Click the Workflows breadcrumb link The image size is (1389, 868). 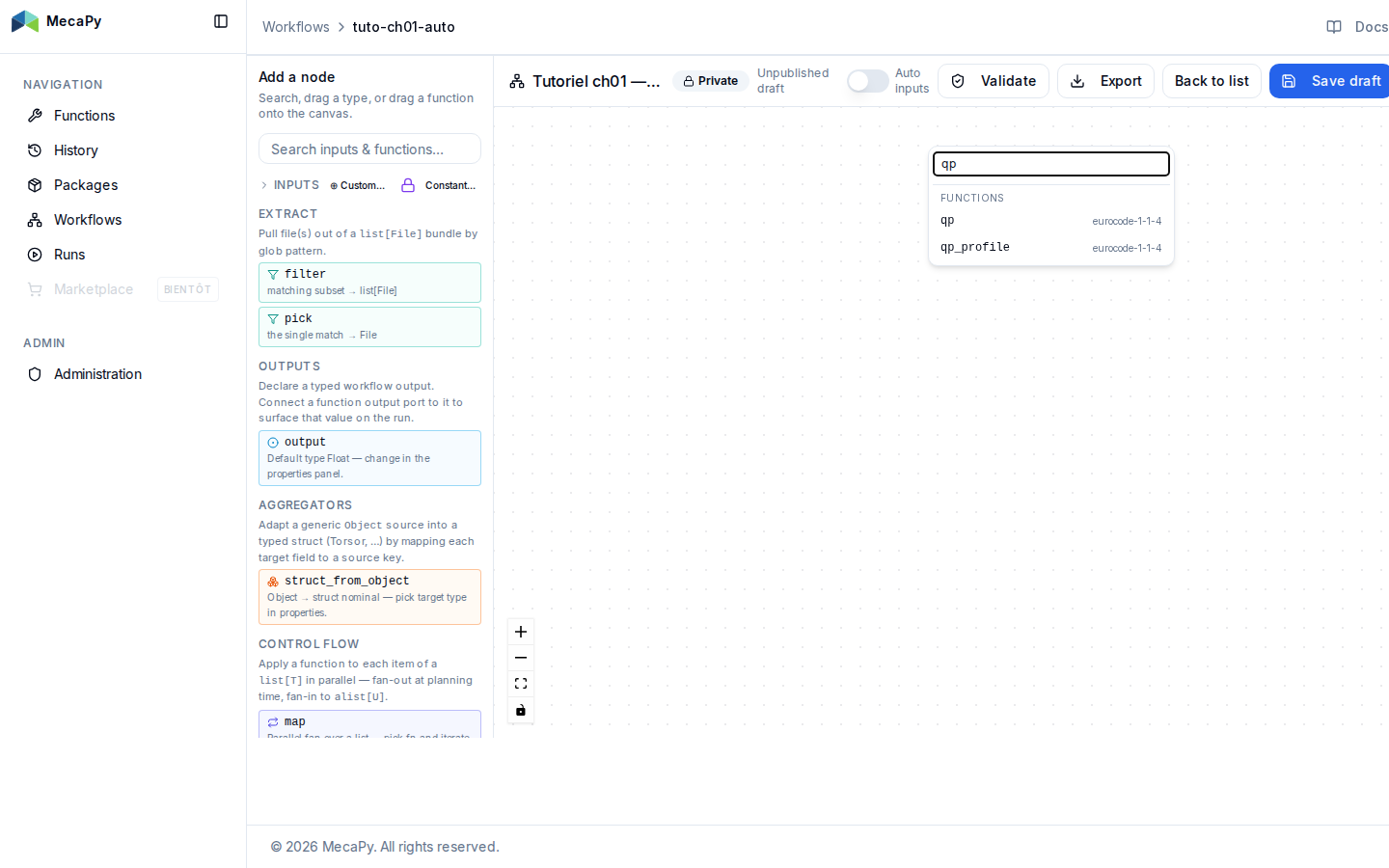(x=296, y=27)
